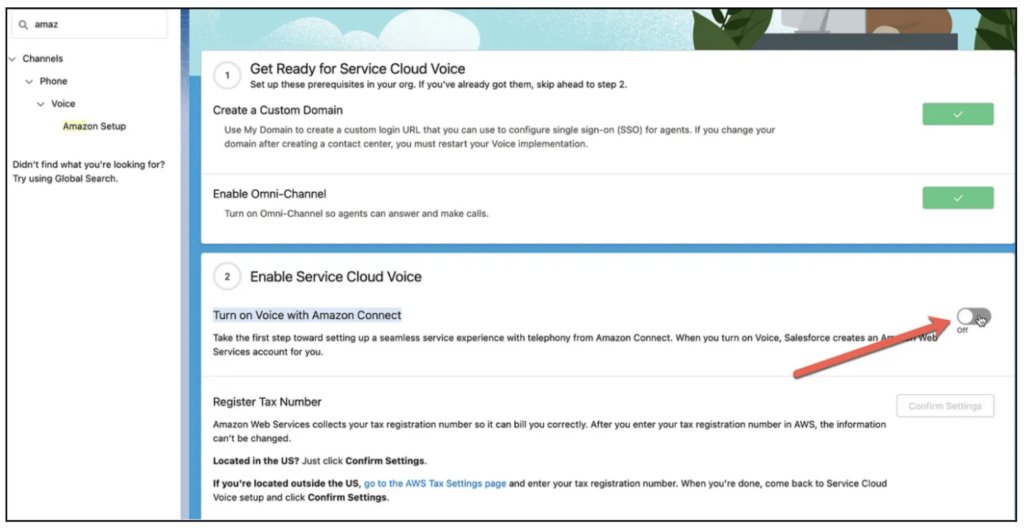Click the 'Enable Service Cloud Voice' heading
This screenshot has width=1024, height=529.
pyautogui.click(x=335, y=277)
